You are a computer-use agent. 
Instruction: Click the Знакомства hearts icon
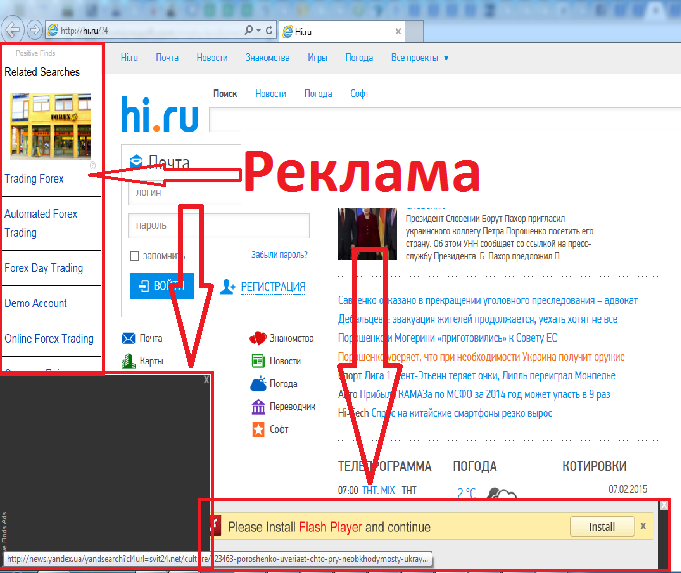(257, 338)
